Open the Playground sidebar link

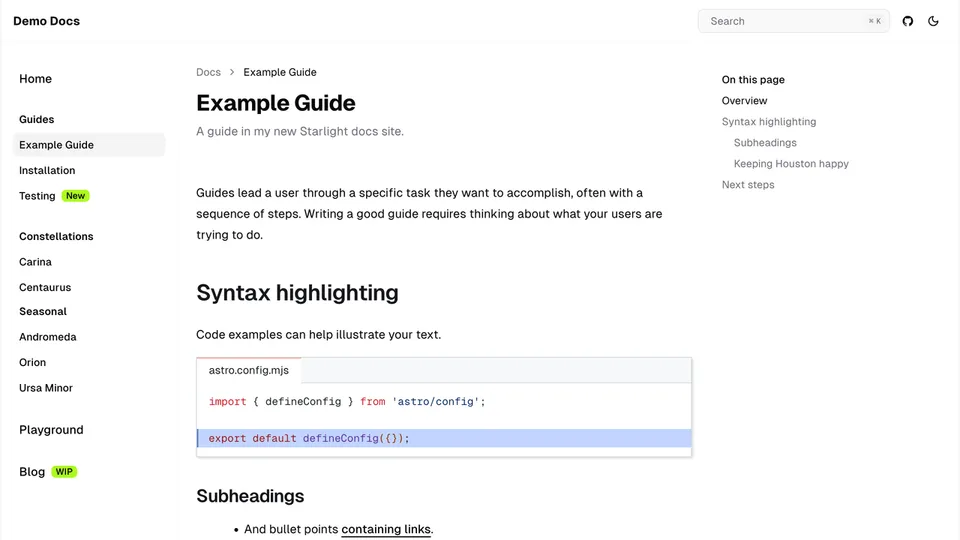click(51, 430)
